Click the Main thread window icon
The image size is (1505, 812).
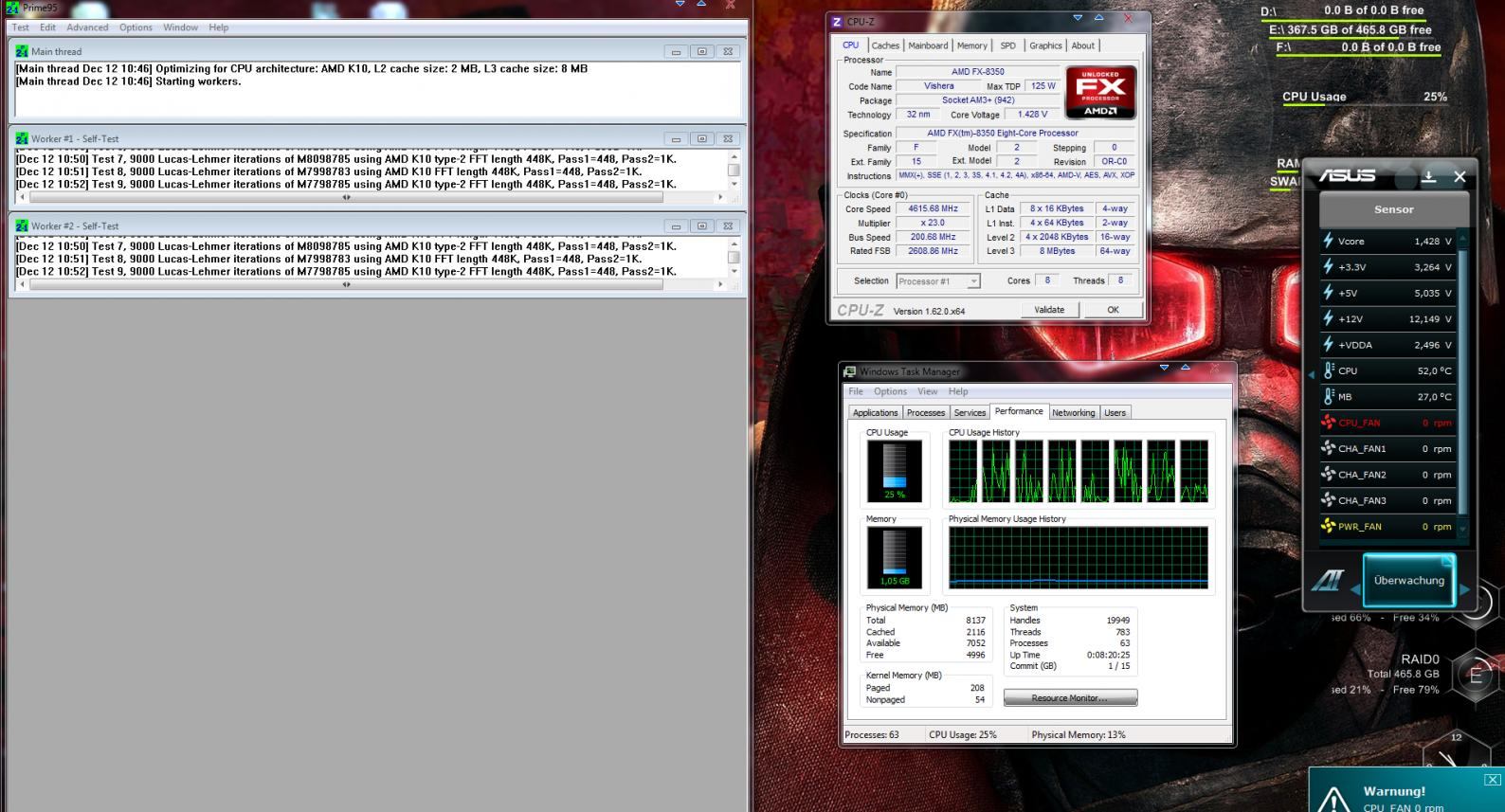point(22,51)
